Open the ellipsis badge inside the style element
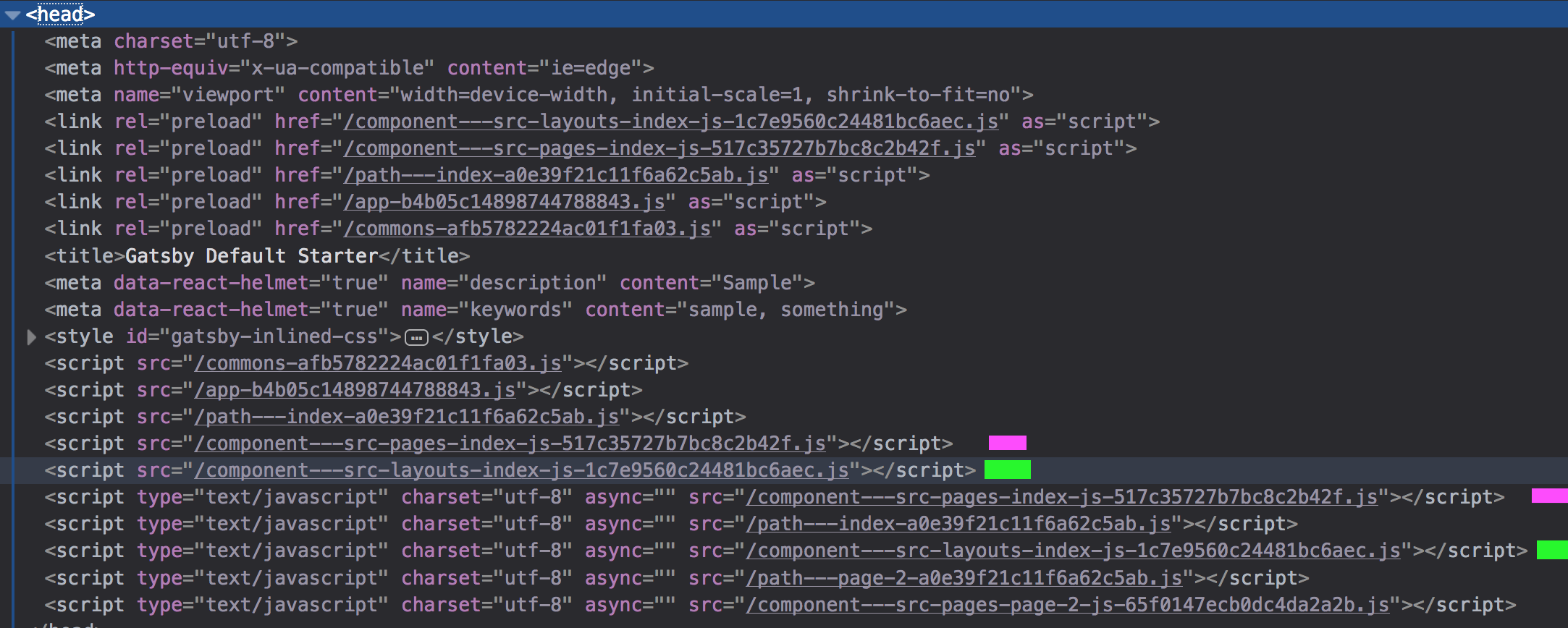This screenshot has height=628, width=1568. [x=416, y=338]
